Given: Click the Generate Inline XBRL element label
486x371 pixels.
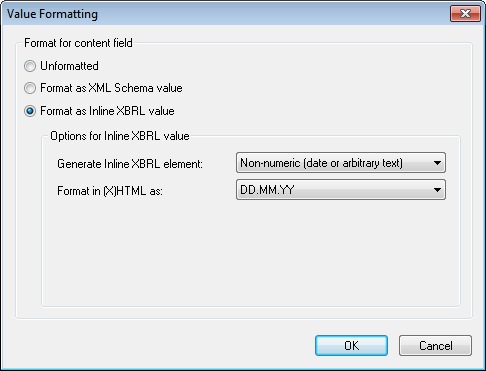Looking at the screenshot, I should tap(130, 164).
